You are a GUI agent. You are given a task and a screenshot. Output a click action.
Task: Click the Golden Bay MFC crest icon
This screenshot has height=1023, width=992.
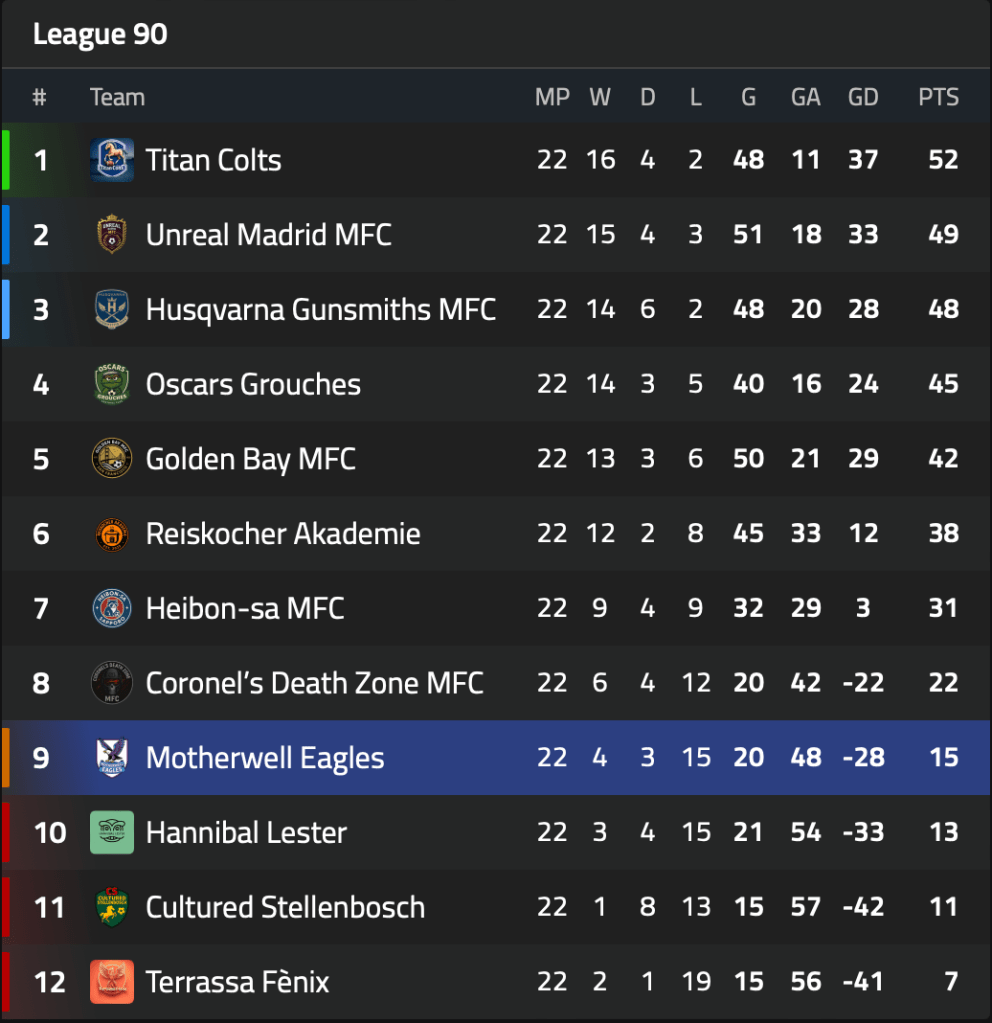(112, 459)
